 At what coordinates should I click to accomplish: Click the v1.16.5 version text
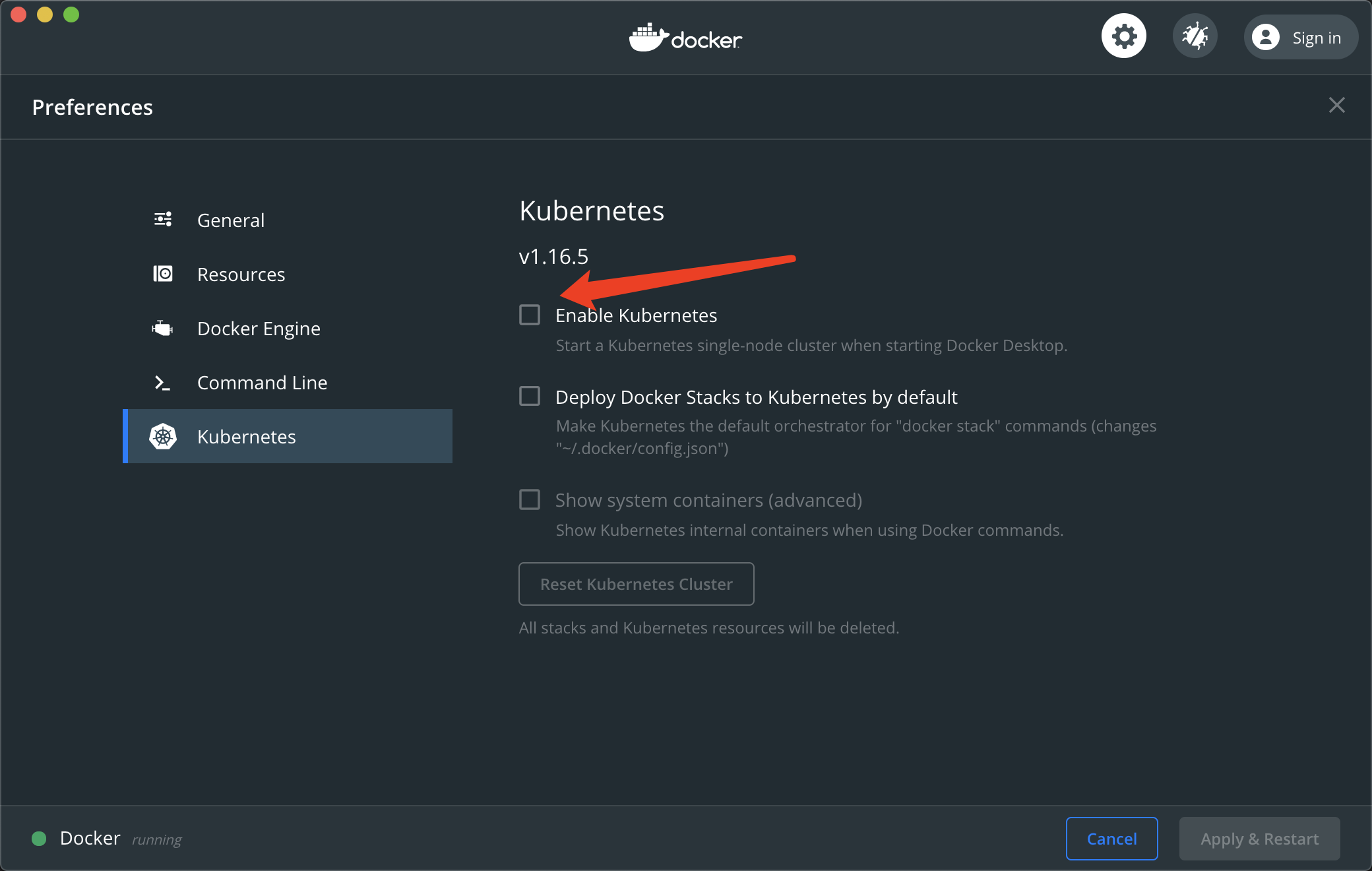(553, 257)
